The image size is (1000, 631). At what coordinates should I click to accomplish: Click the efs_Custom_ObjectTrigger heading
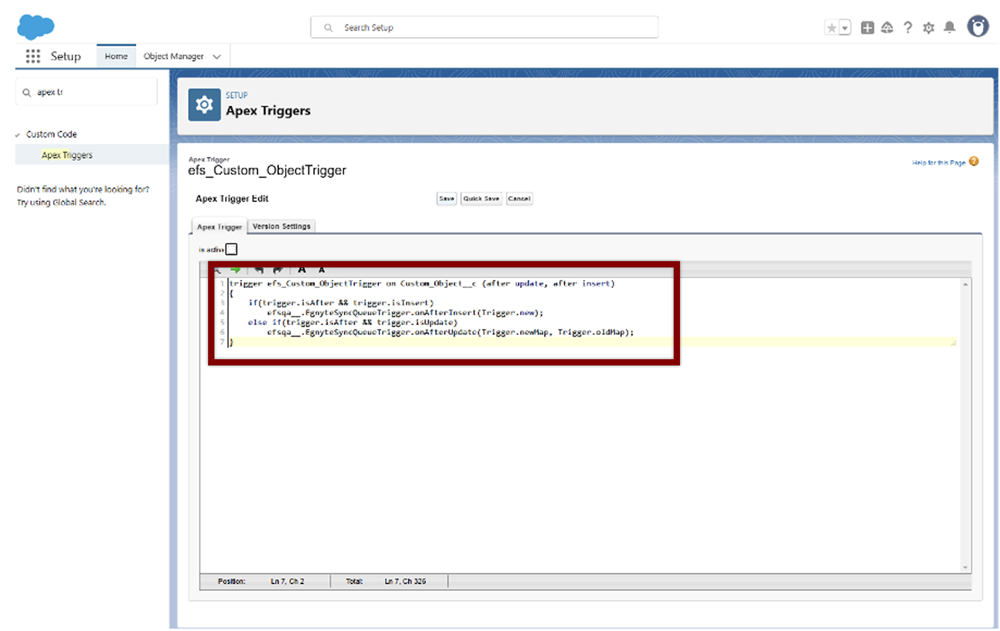pos(267,170)
